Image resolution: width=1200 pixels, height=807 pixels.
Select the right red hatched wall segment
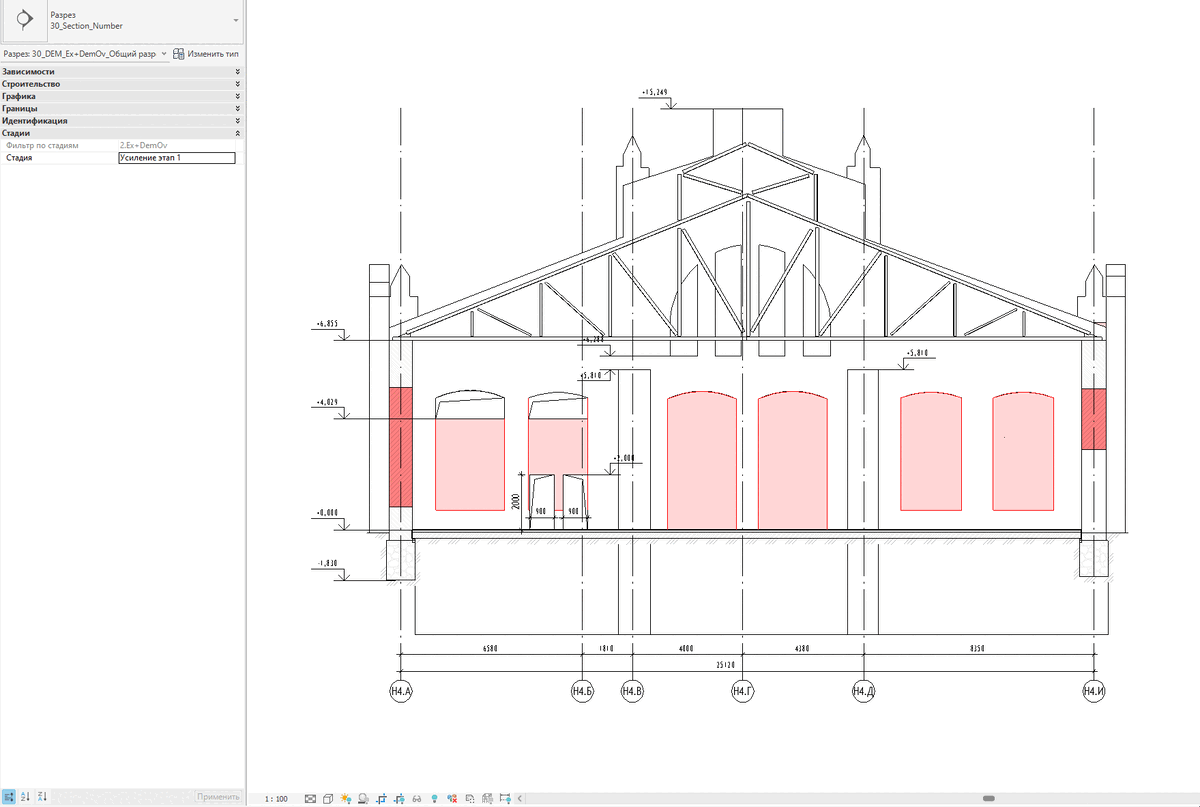[1093, 419]
